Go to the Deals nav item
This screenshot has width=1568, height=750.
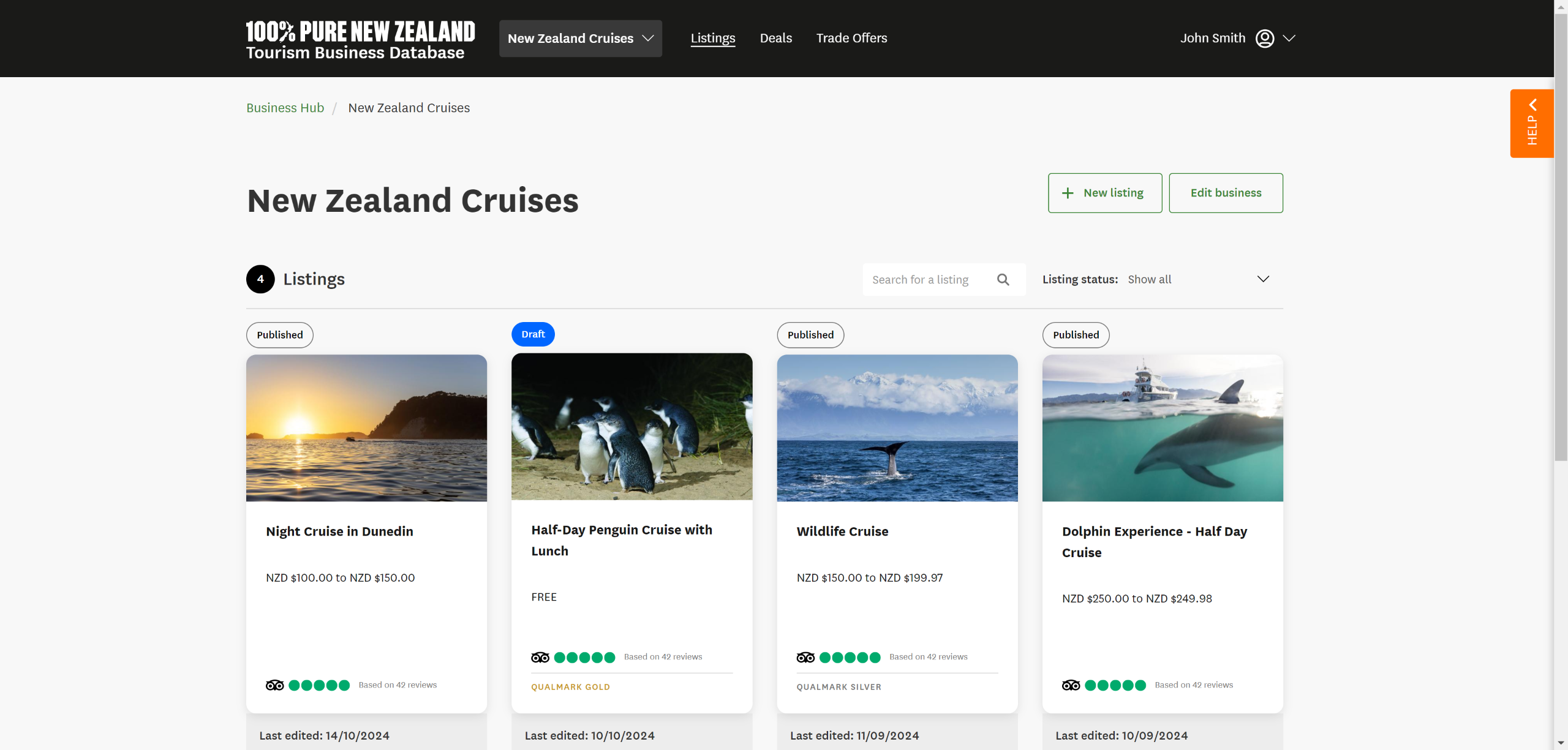pos(775,38)
